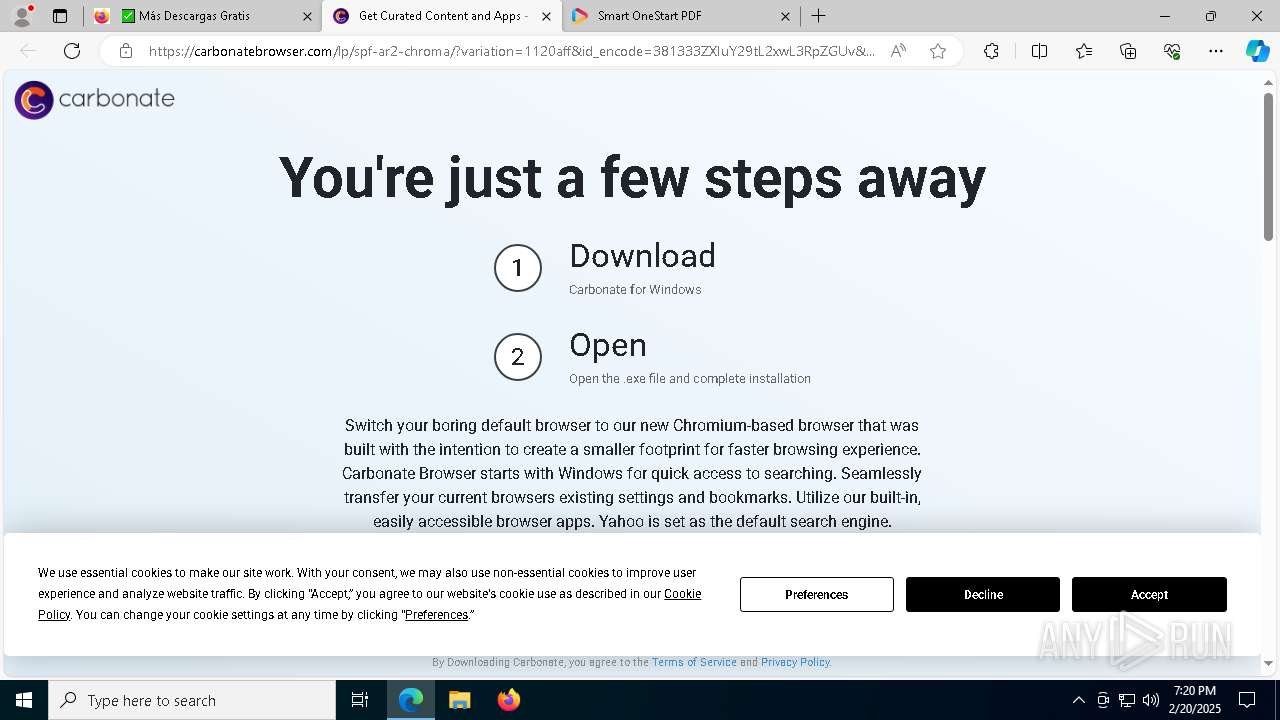
Task: Open Task View
Action: [360, 700]
